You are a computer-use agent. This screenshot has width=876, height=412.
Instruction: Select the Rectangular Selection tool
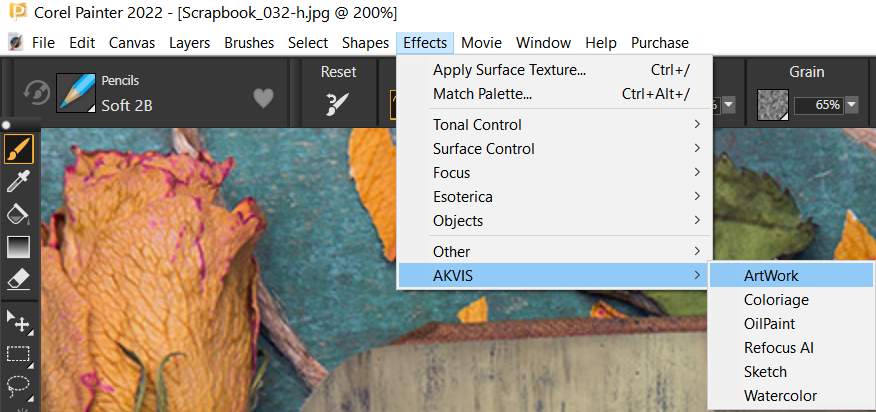point(18,354)
